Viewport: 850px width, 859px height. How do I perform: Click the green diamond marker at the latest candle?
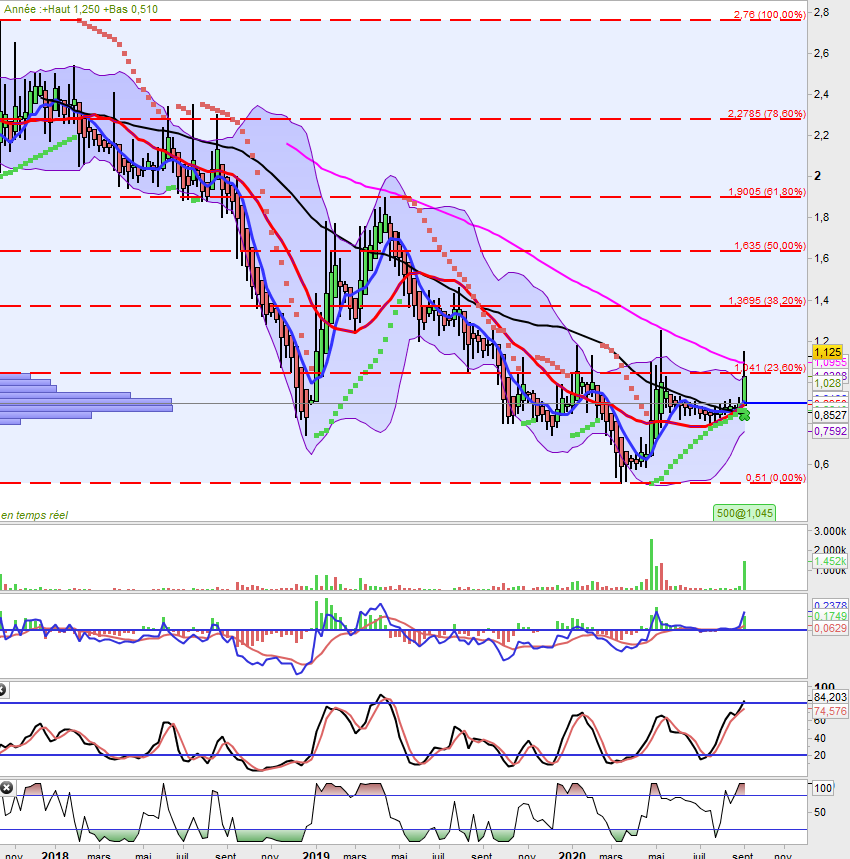744,416
